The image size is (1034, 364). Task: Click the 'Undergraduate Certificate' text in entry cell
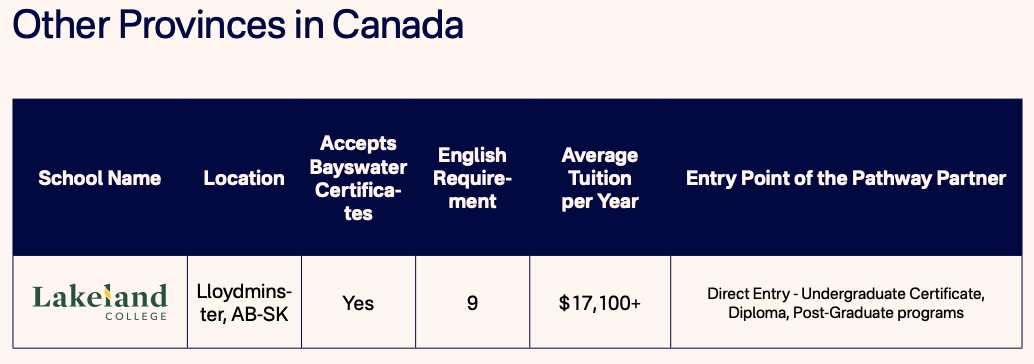(893, 293)
